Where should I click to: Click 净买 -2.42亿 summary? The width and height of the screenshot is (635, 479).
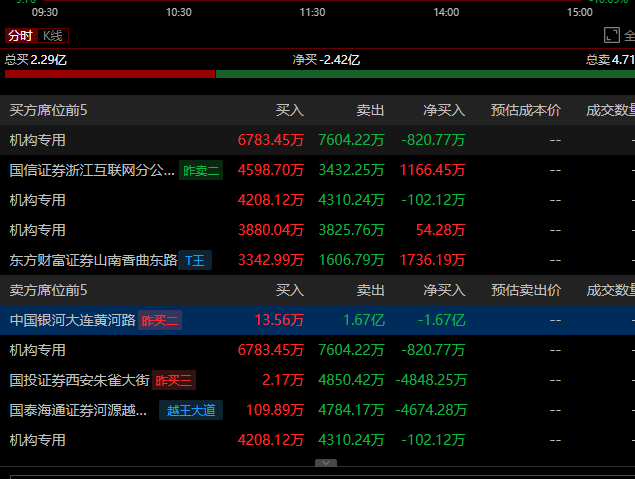pyautogui.click(x=326, y=60)
